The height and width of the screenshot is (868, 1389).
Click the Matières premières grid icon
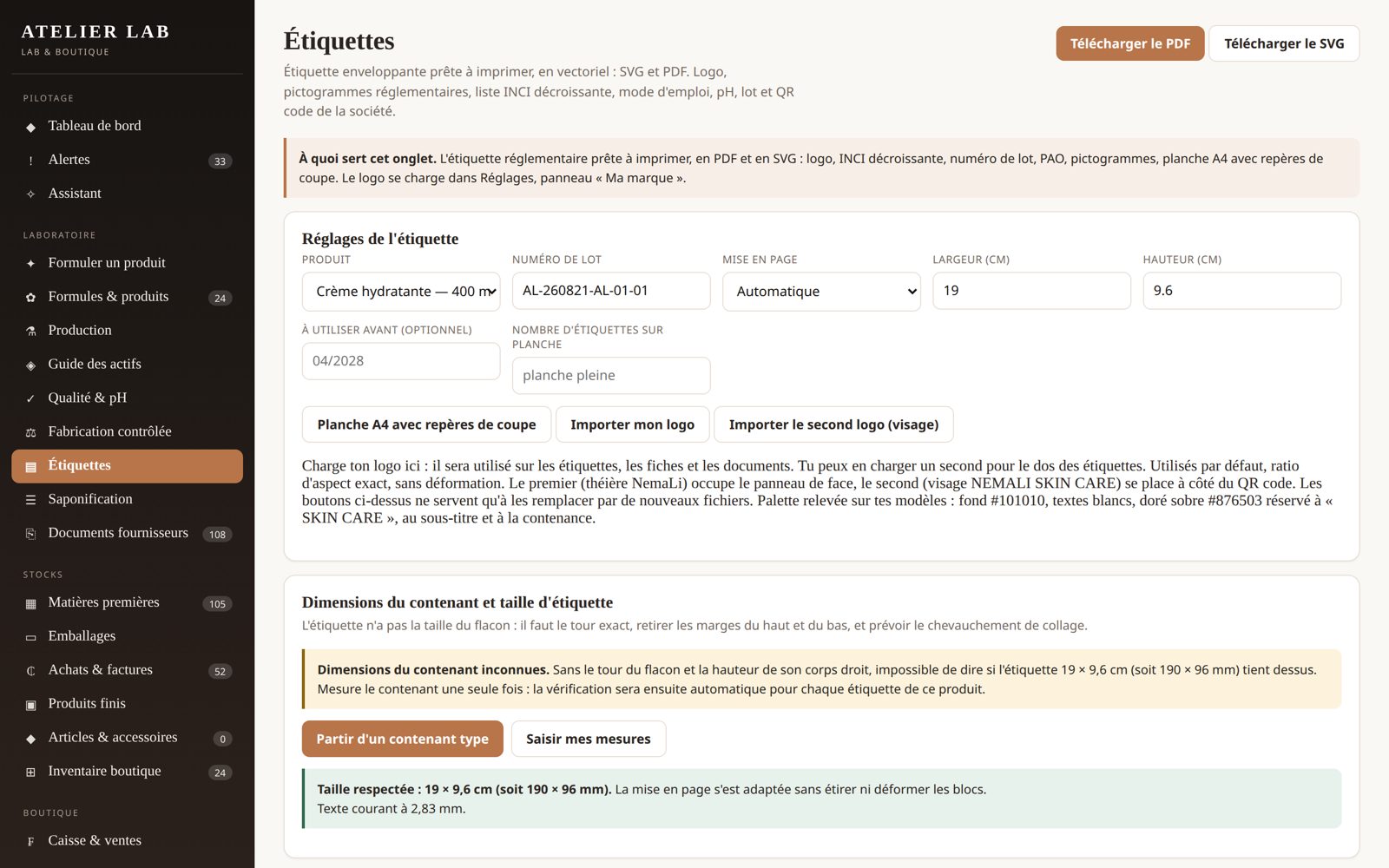click(30, 603)
